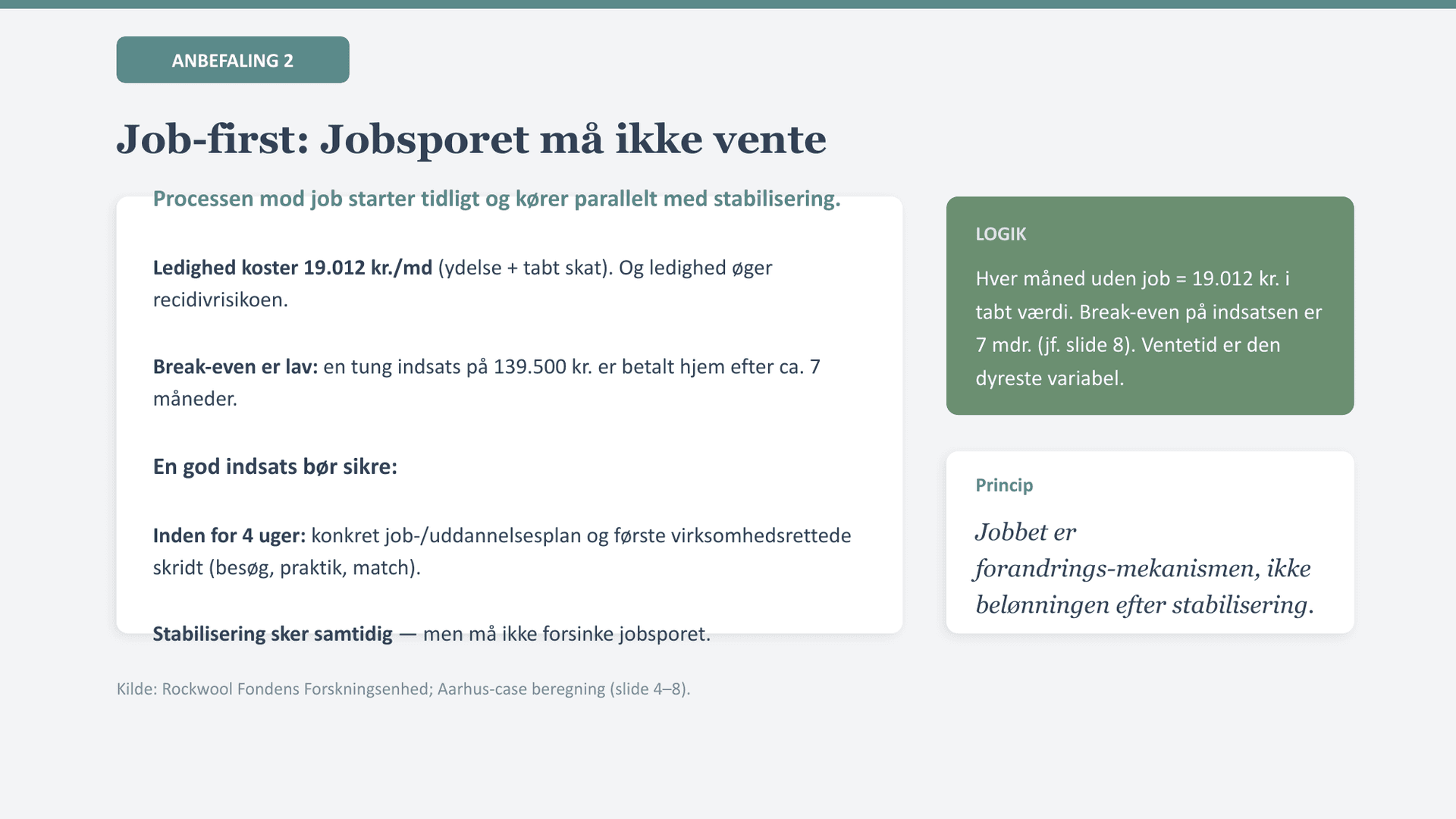Click the Princip label
Viewport: 1456px width, 819px height.
1003,485
